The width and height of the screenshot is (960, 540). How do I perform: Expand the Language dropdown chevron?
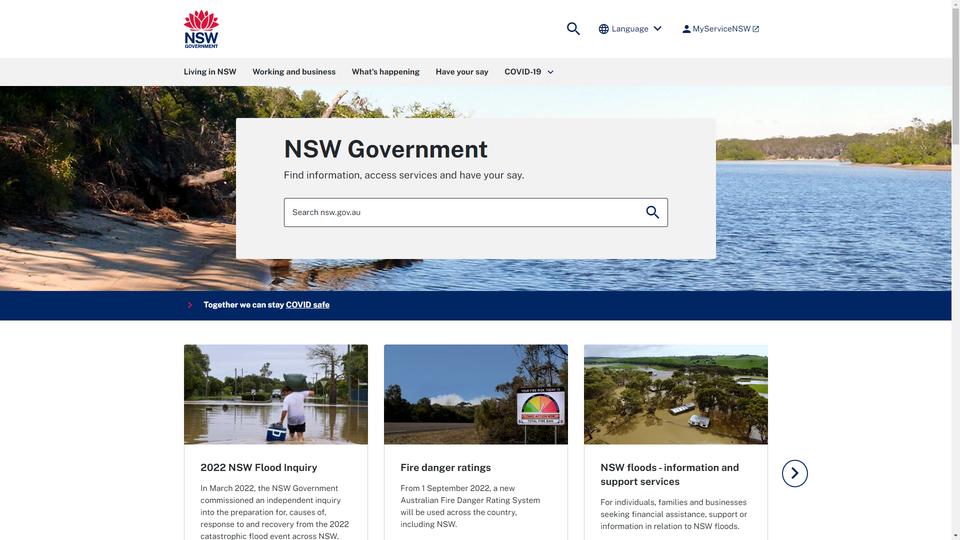[658, 29]
